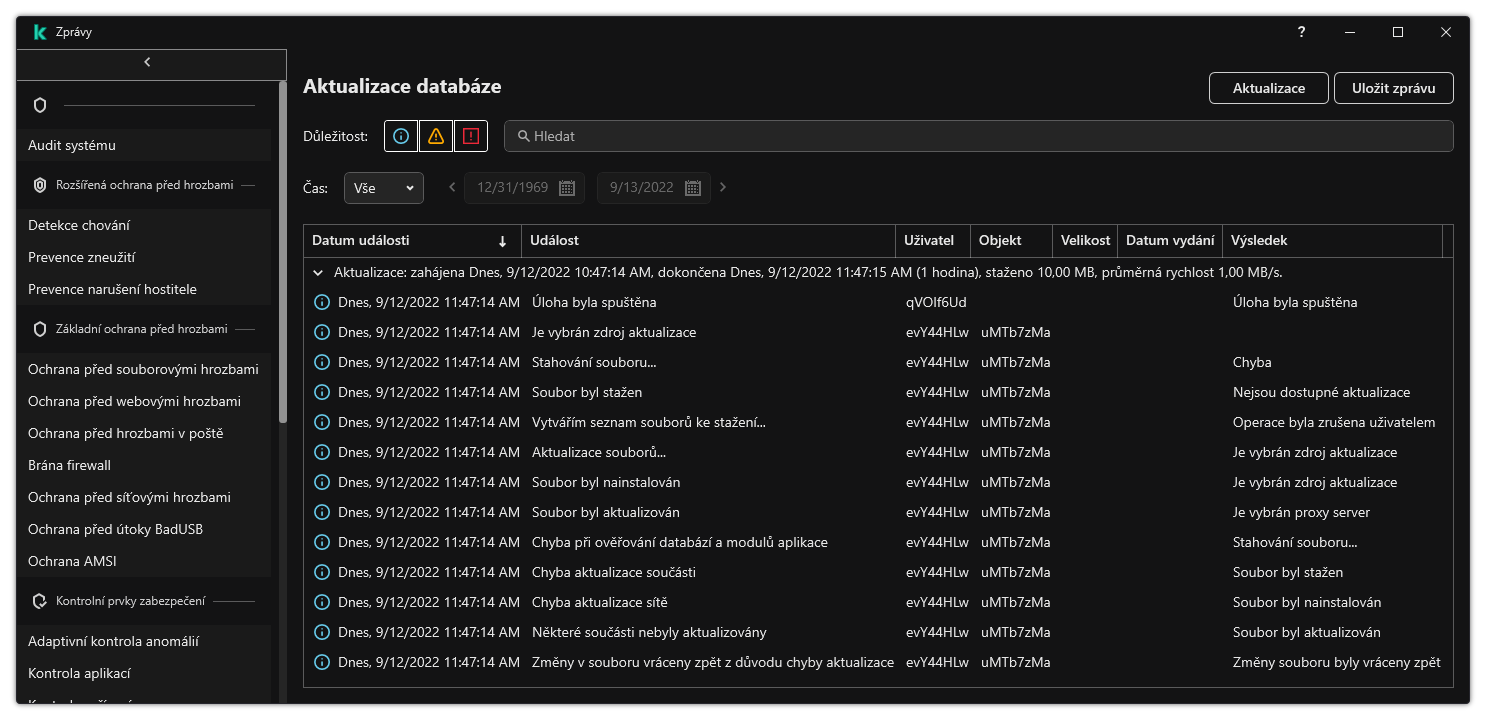Open the Čas dropdown showing Vše
The width and height of the screenshot is (1486, 720).
click(x=384, y=188)
